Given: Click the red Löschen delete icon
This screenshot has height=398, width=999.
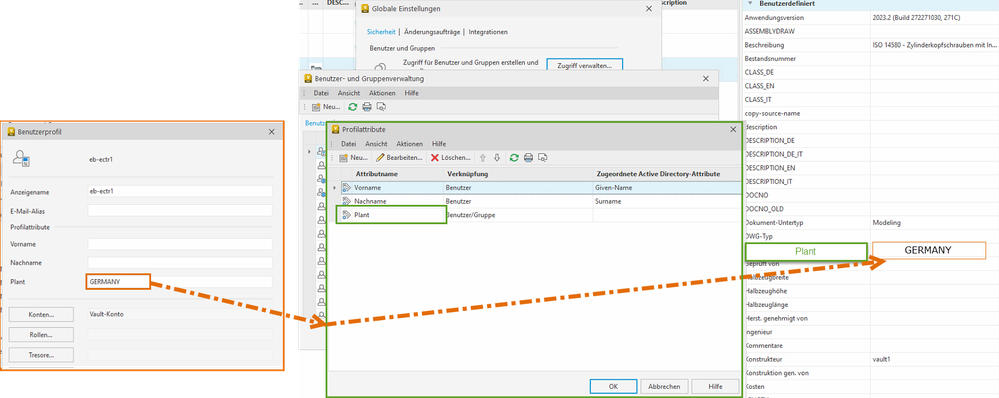Looking at the screenshot, I should (x=435, y=157).
